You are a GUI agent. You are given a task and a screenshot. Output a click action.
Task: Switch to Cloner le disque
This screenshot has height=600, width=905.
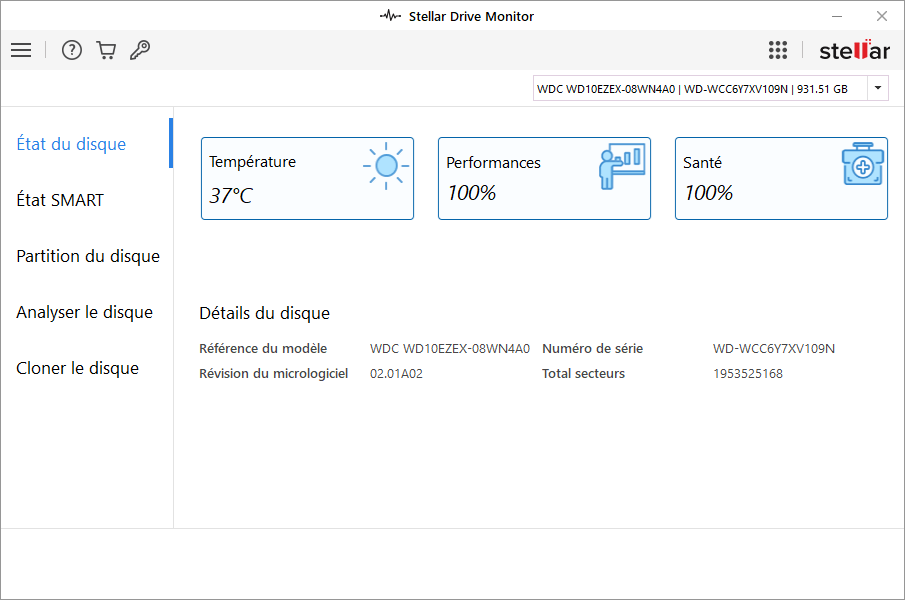point(77,368)
